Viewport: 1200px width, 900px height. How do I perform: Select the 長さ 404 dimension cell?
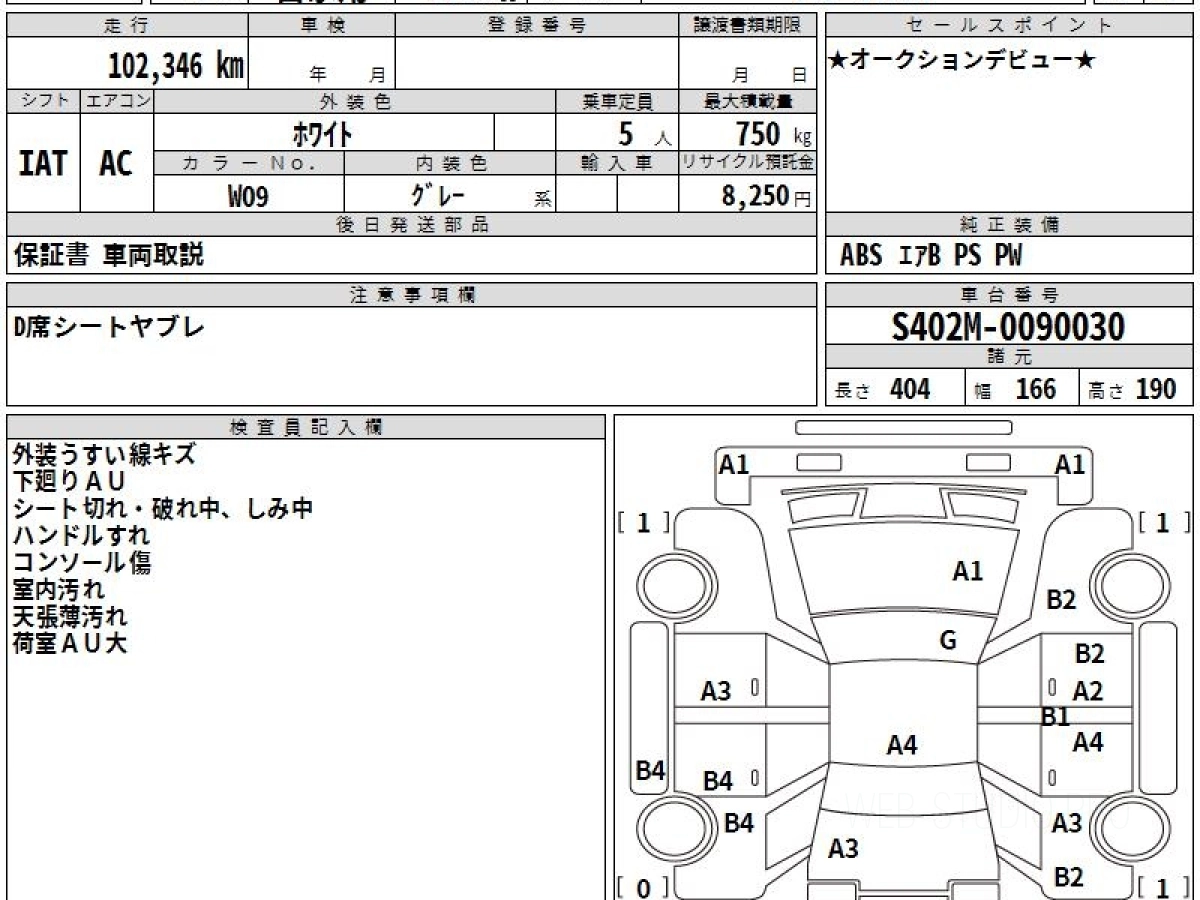895,389
